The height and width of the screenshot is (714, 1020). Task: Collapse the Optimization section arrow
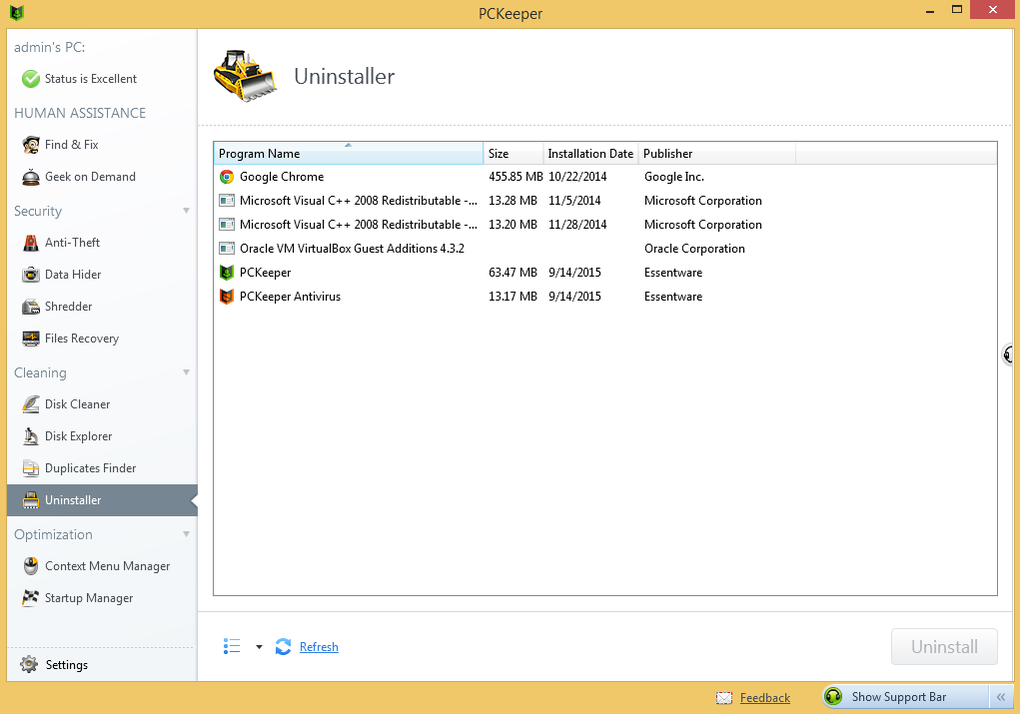click(187, 535)
